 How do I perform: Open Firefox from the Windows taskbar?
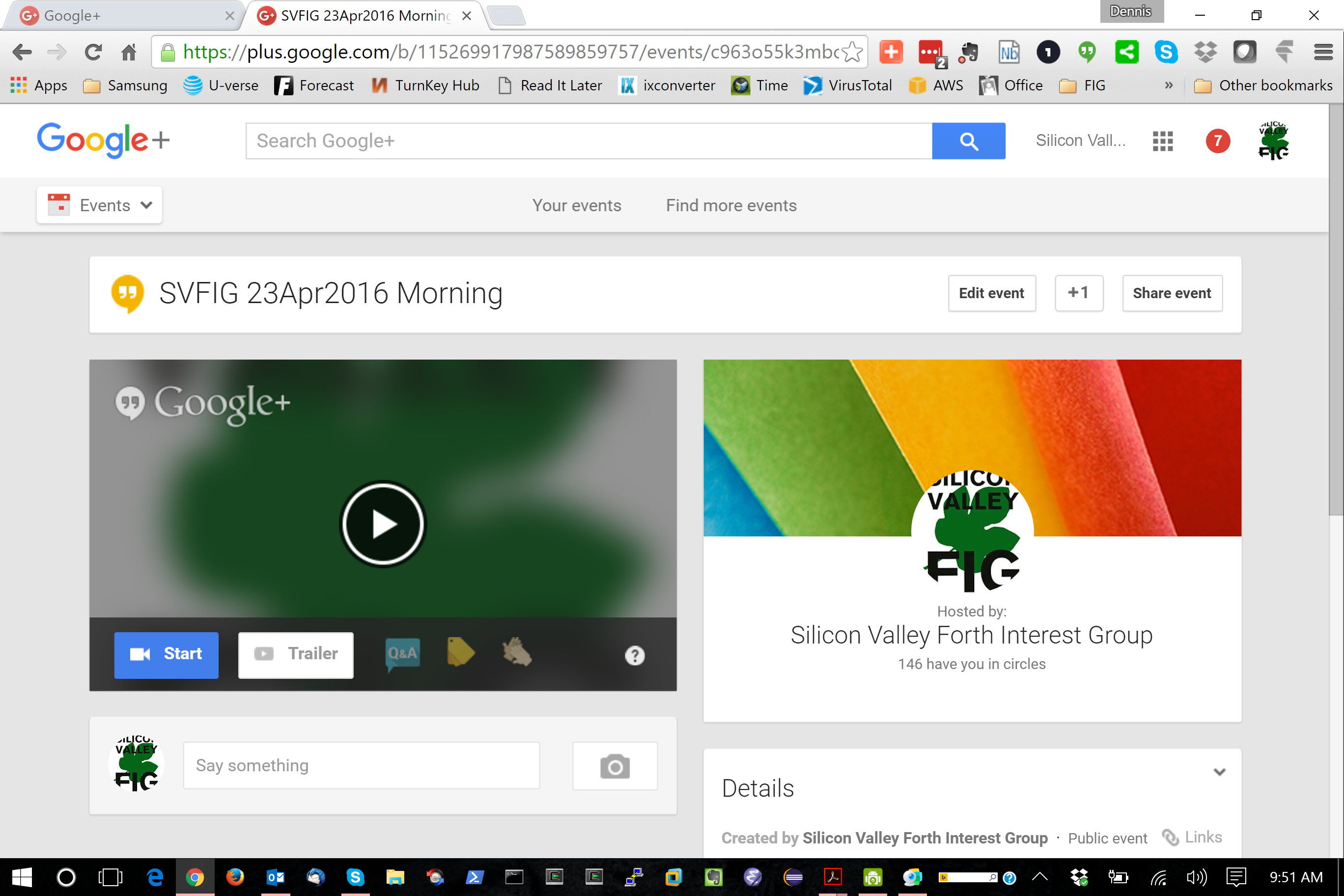[x=235, y=876]
